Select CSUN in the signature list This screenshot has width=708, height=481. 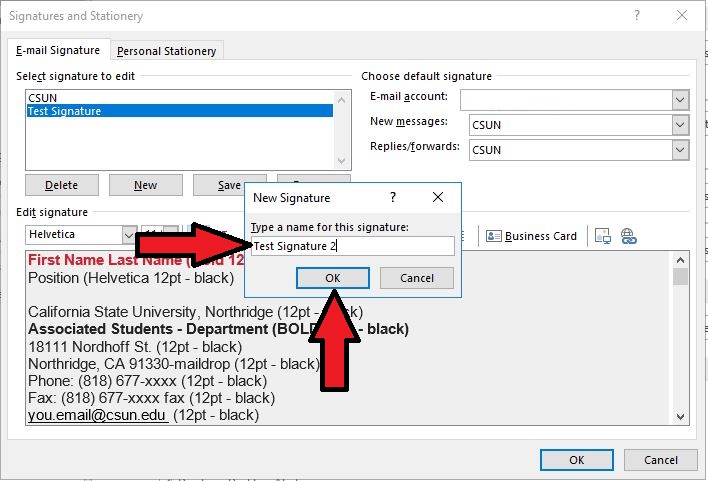tap(42, 98)
